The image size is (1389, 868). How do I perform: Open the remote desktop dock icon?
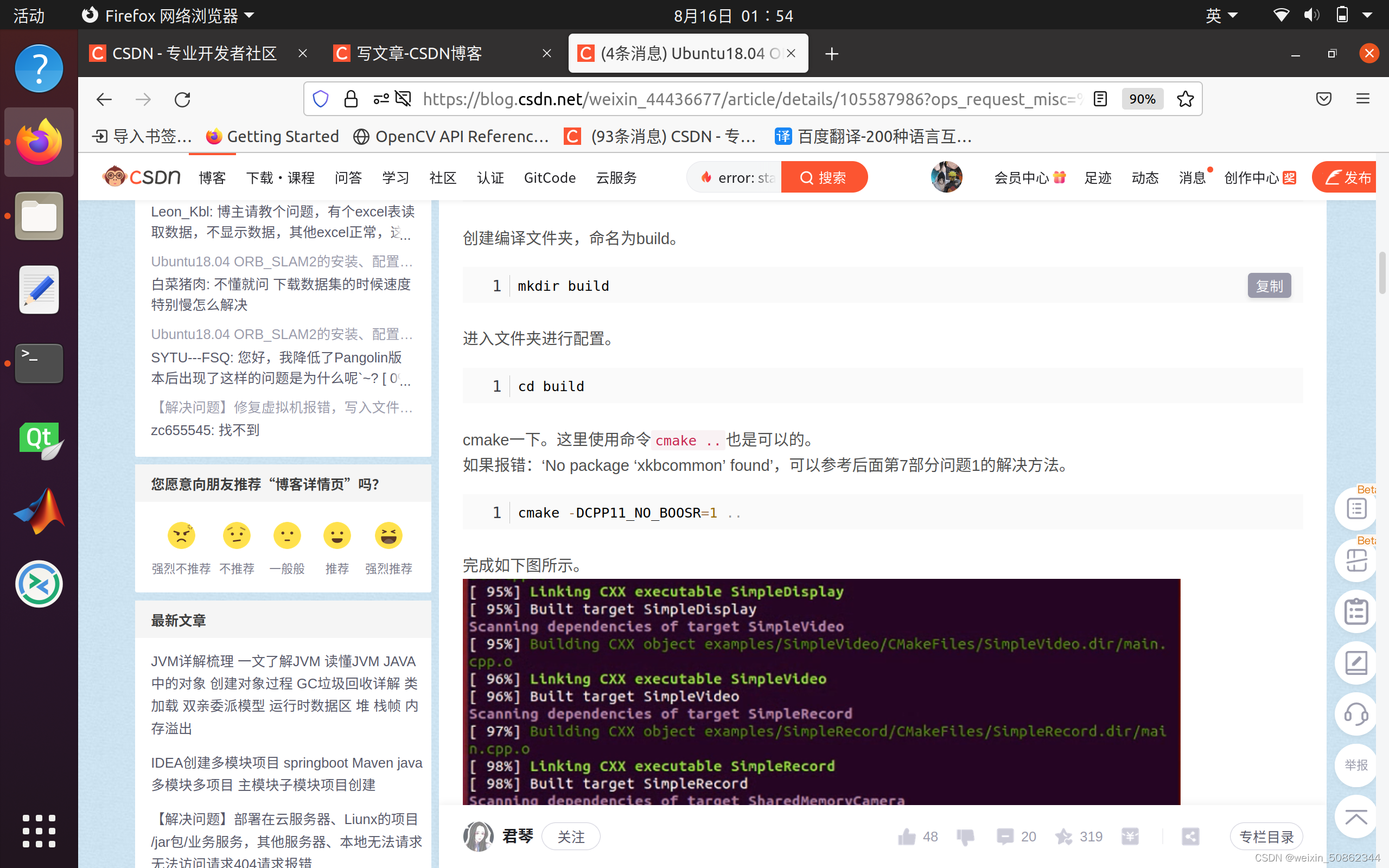[x=39, y=584]
